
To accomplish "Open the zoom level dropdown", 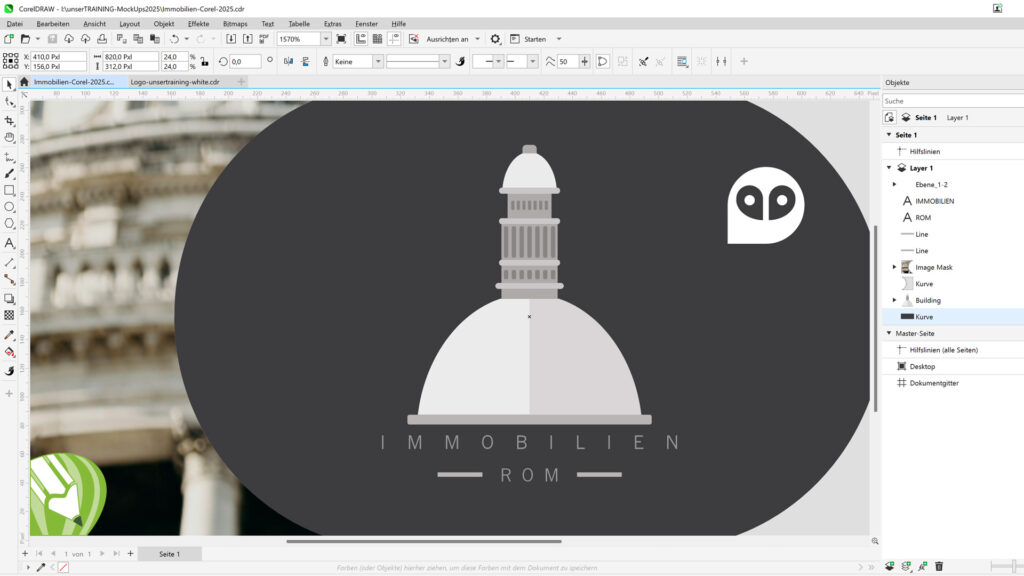I will (325, 39).
